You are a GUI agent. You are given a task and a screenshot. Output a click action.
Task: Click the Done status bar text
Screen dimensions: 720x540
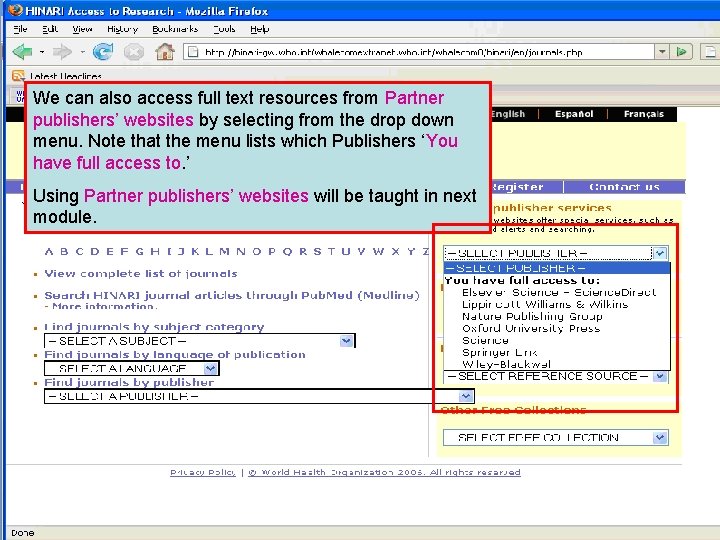[x=22, y=533]
